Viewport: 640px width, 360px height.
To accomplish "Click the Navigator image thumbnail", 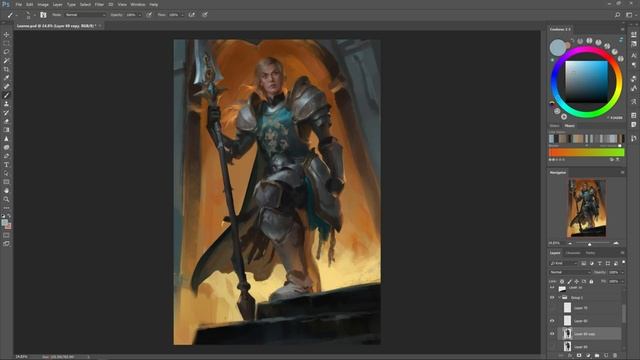I will (x=587, y=208).
